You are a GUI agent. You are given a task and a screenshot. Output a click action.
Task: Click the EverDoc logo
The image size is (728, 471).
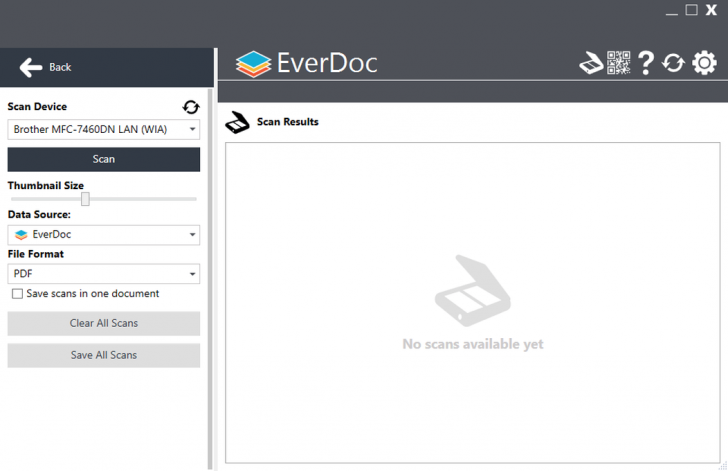[306, 63]
